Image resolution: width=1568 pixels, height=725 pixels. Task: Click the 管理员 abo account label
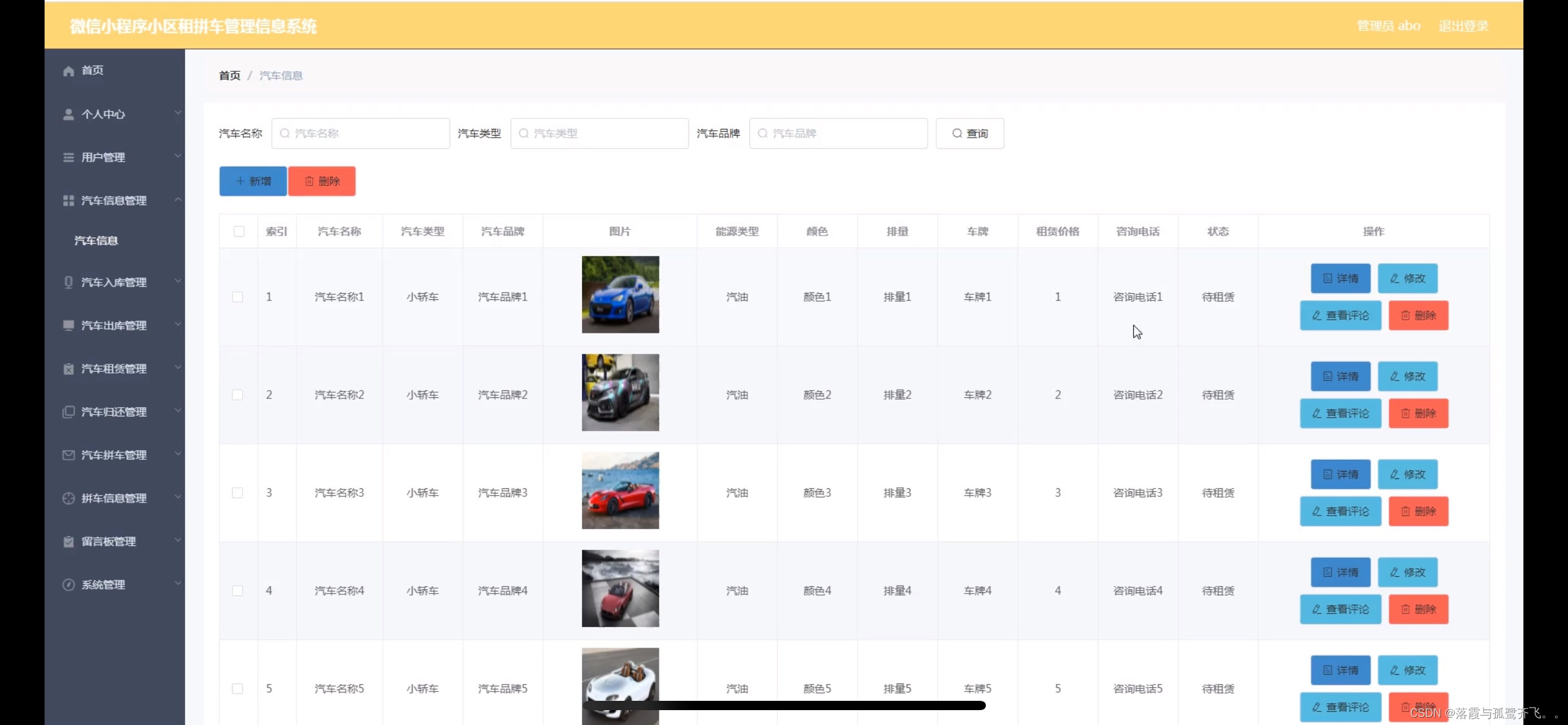(x=1389, y=26)
